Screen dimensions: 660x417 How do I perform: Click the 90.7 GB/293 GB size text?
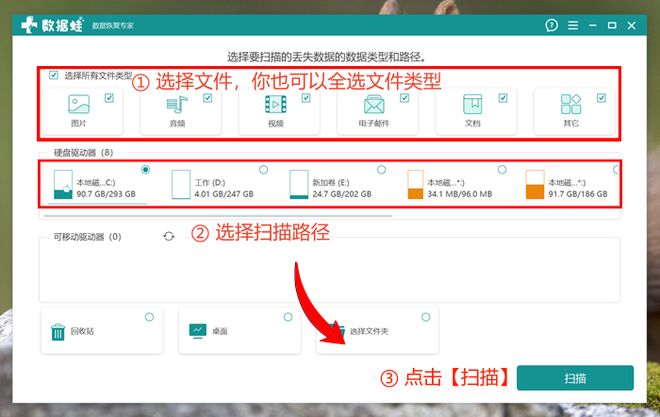pos(106,194)
